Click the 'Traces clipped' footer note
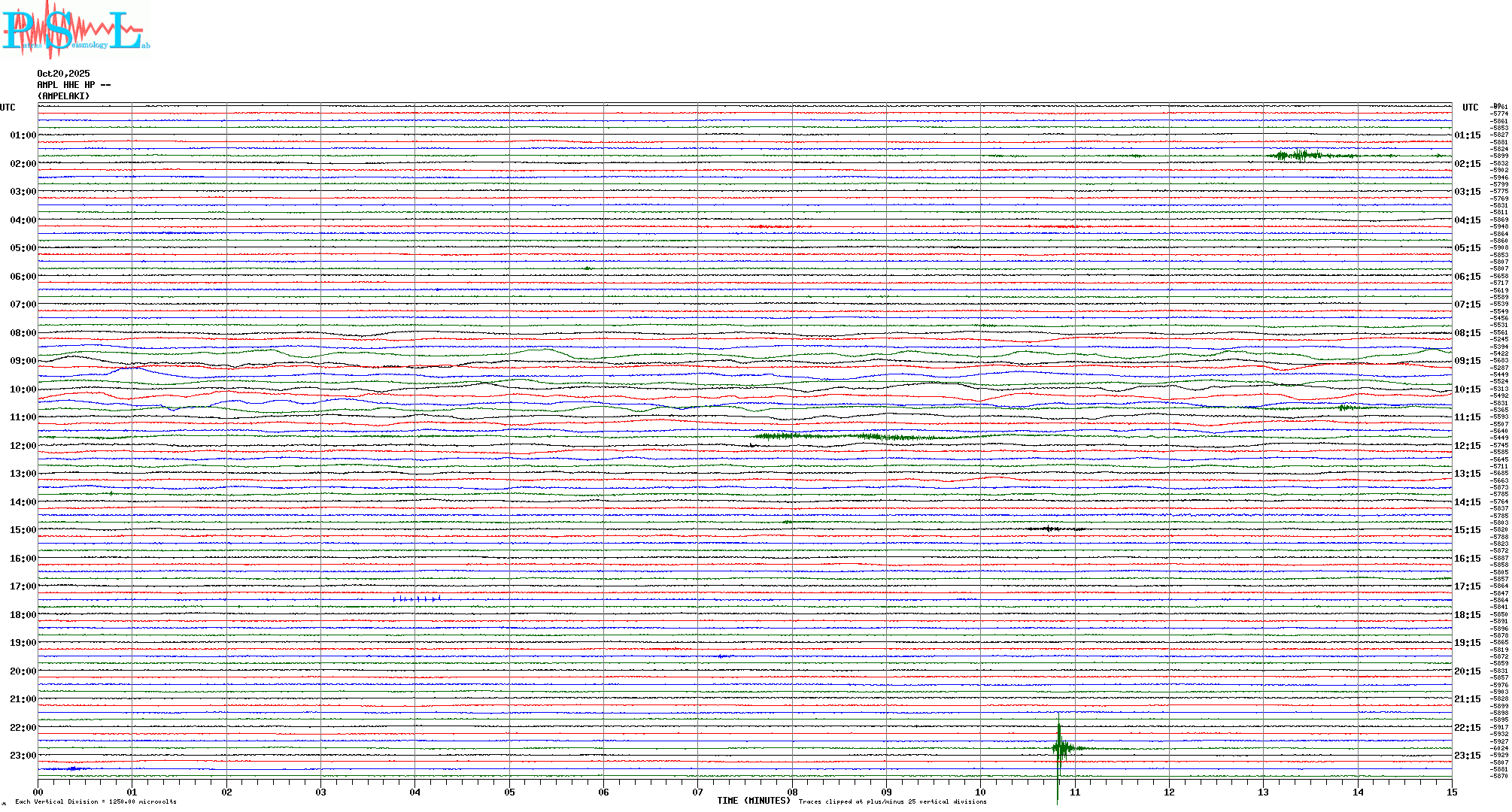 click(x=892, y=801)
